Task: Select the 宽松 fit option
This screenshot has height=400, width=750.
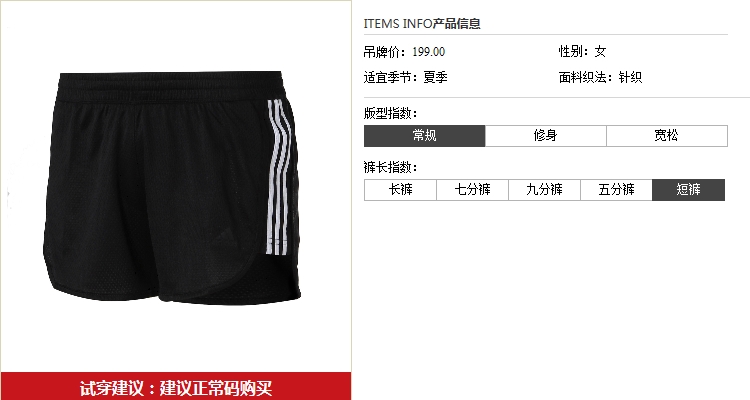Action: click(x=667, y=136)
